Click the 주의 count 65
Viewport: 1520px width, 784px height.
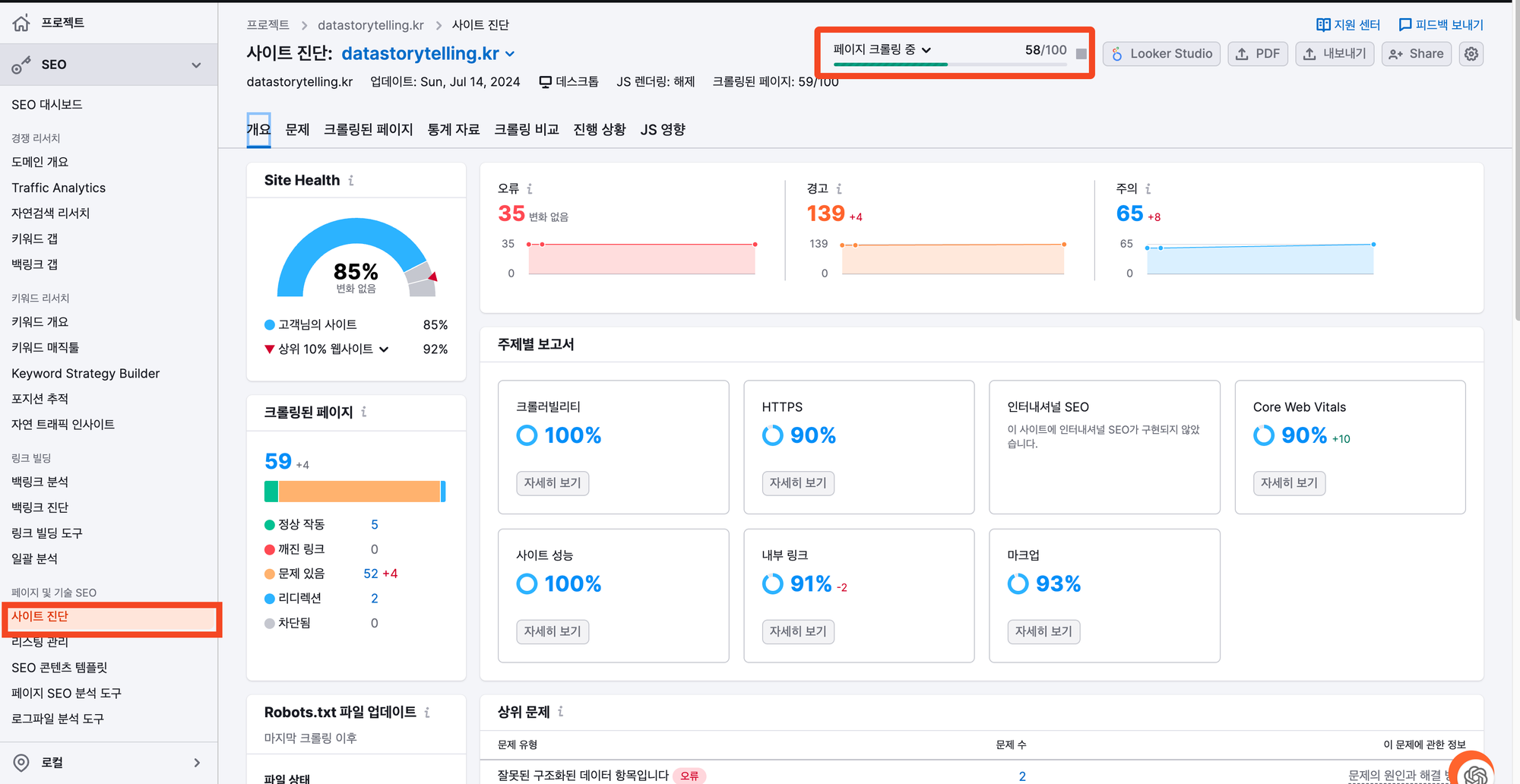click(x=1130, y=213)
